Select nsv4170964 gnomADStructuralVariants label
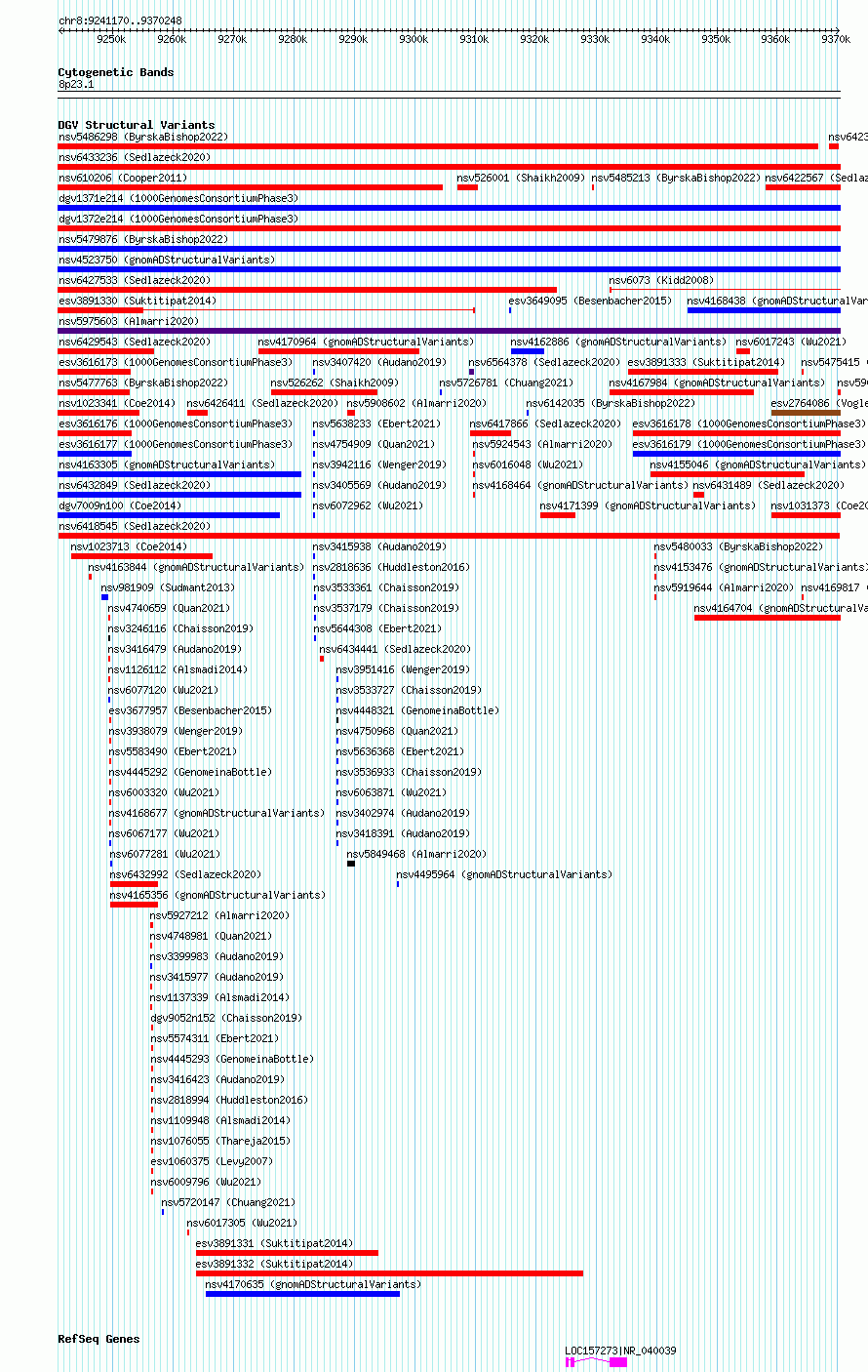Screen dimensions: 868x1372 point(366,342)
